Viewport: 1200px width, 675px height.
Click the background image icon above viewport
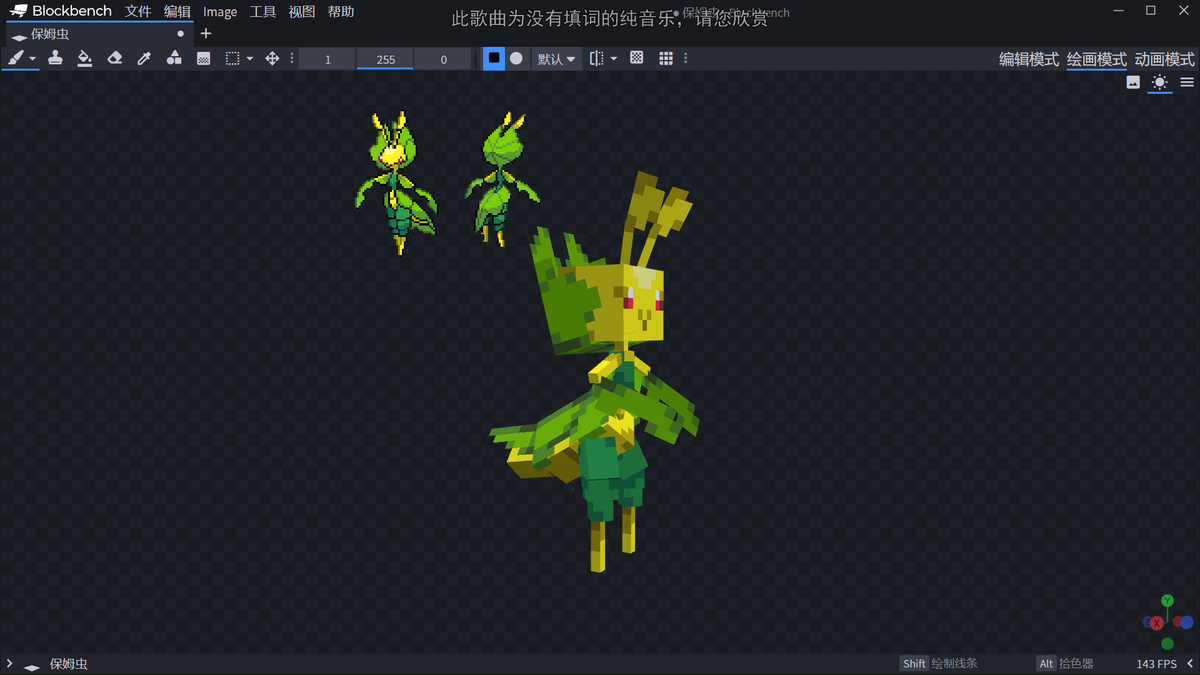[1132, 82]
